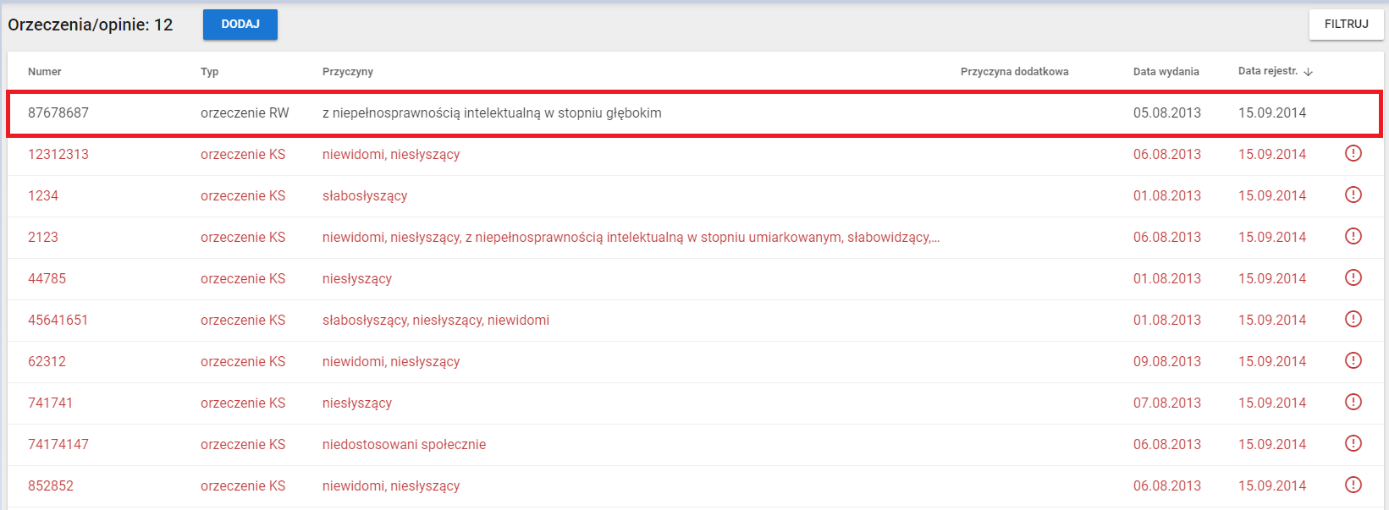Viewport: 1389px width, 510px height.
Task: Click warning icon in row 45641651
Action: pyautogui.click(x=1354, y=319)
